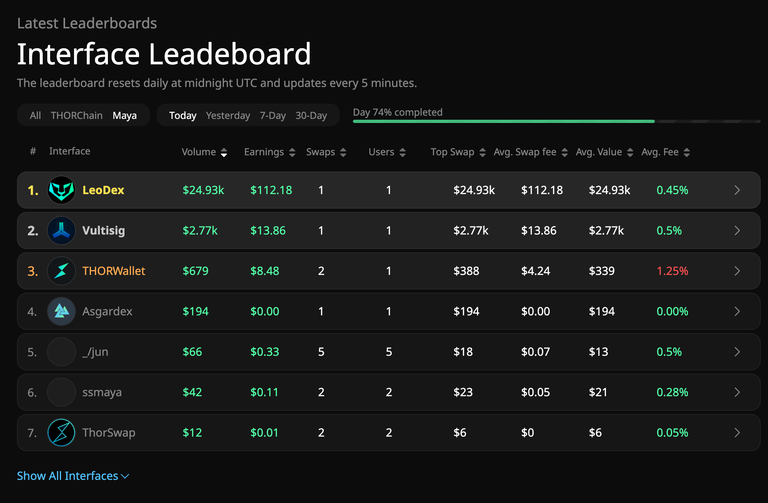Click Vultisig earnings $13.86 in green
The image size is (768, 503).
click(x=268, y=231)
